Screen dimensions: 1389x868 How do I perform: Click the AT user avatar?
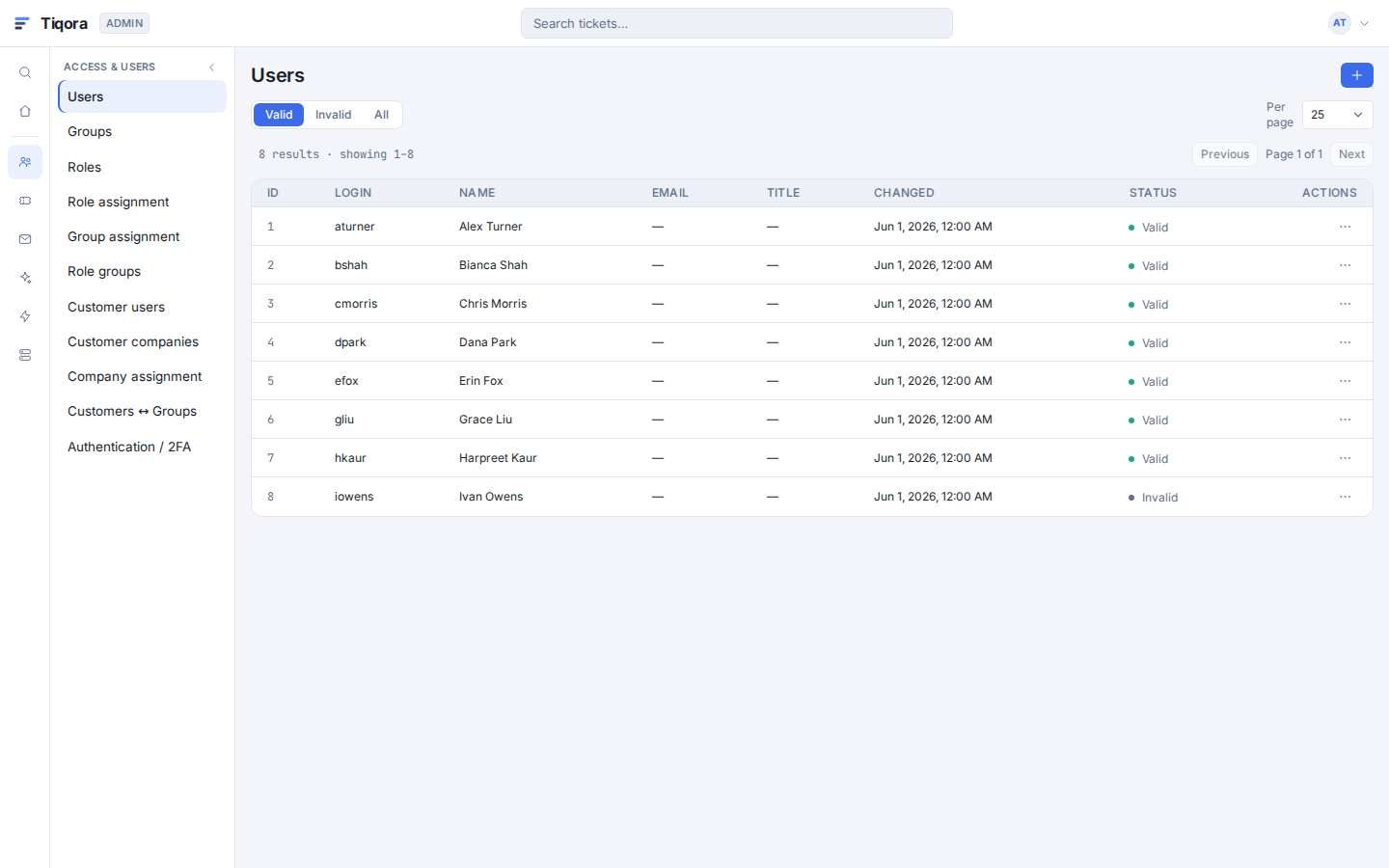pos(1339,23)
